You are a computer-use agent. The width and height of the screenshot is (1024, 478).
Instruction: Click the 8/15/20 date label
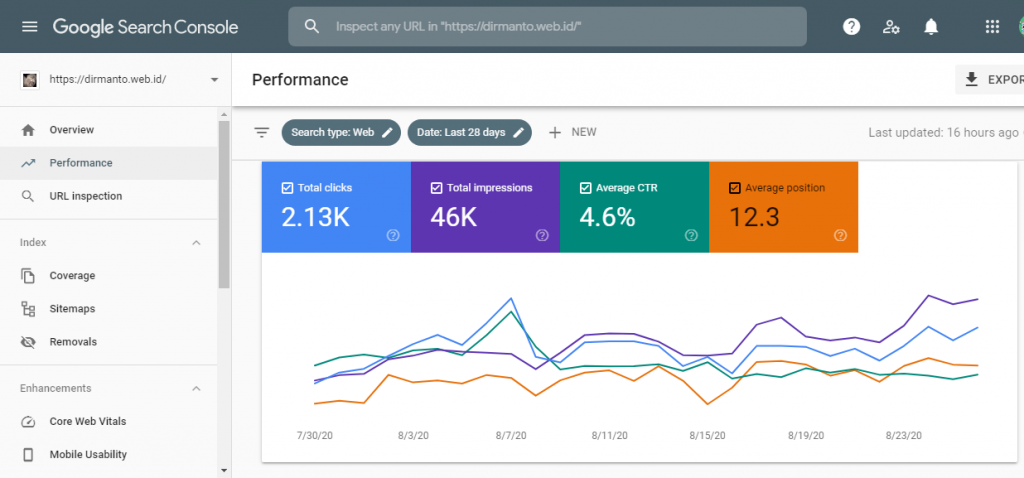coord(707,436)
